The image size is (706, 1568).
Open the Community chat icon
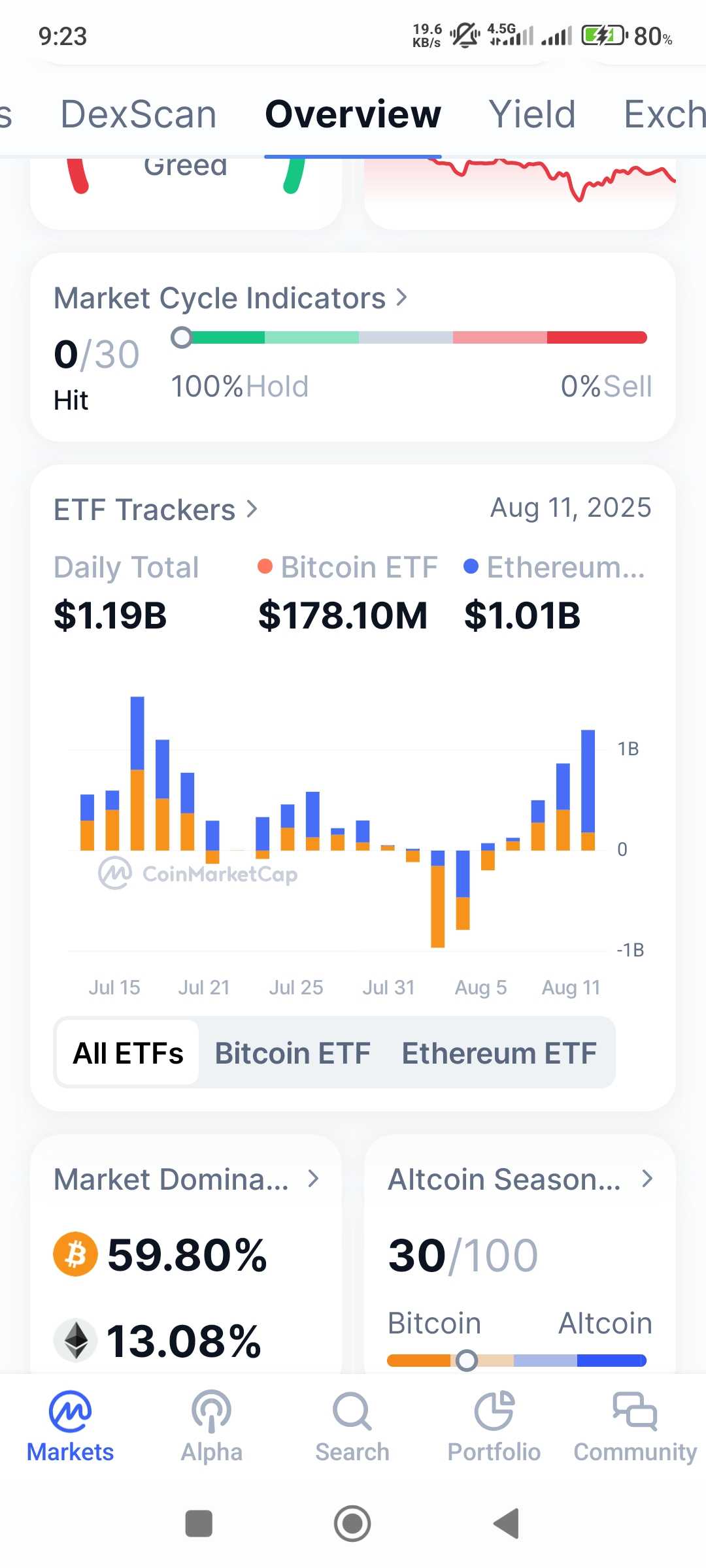[x=635, y=1412]
